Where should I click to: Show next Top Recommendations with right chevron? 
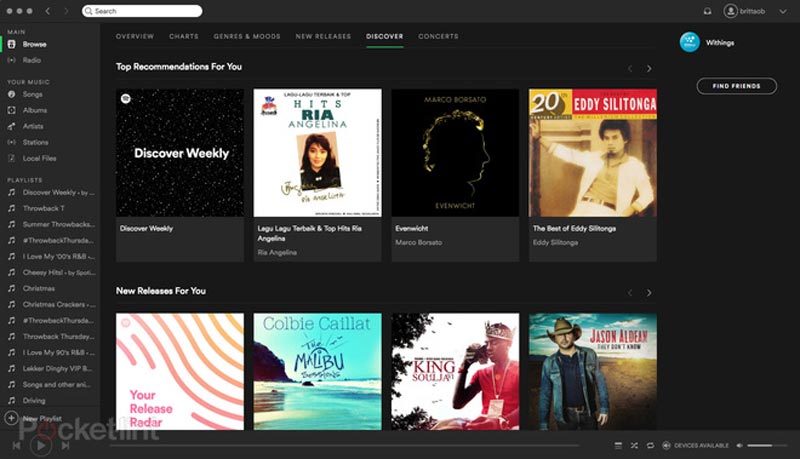(x=649, y=68)
